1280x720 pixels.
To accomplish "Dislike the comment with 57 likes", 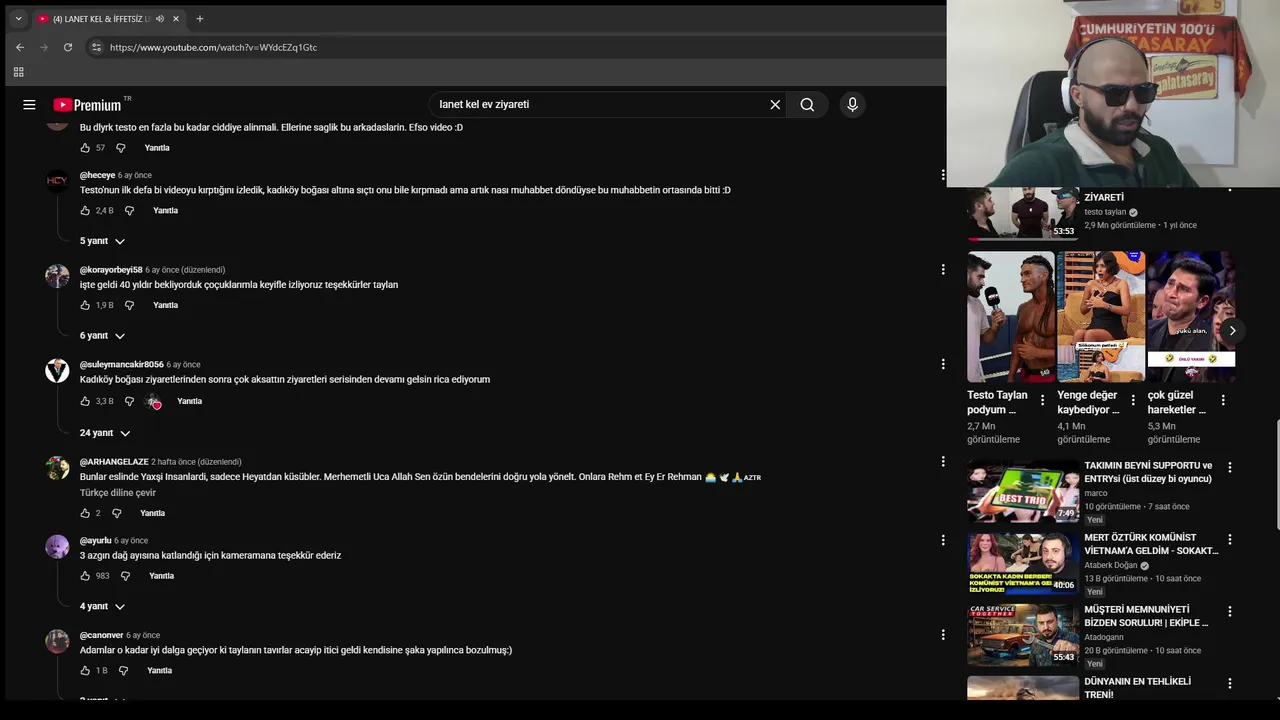I will (x=121, y=148).
